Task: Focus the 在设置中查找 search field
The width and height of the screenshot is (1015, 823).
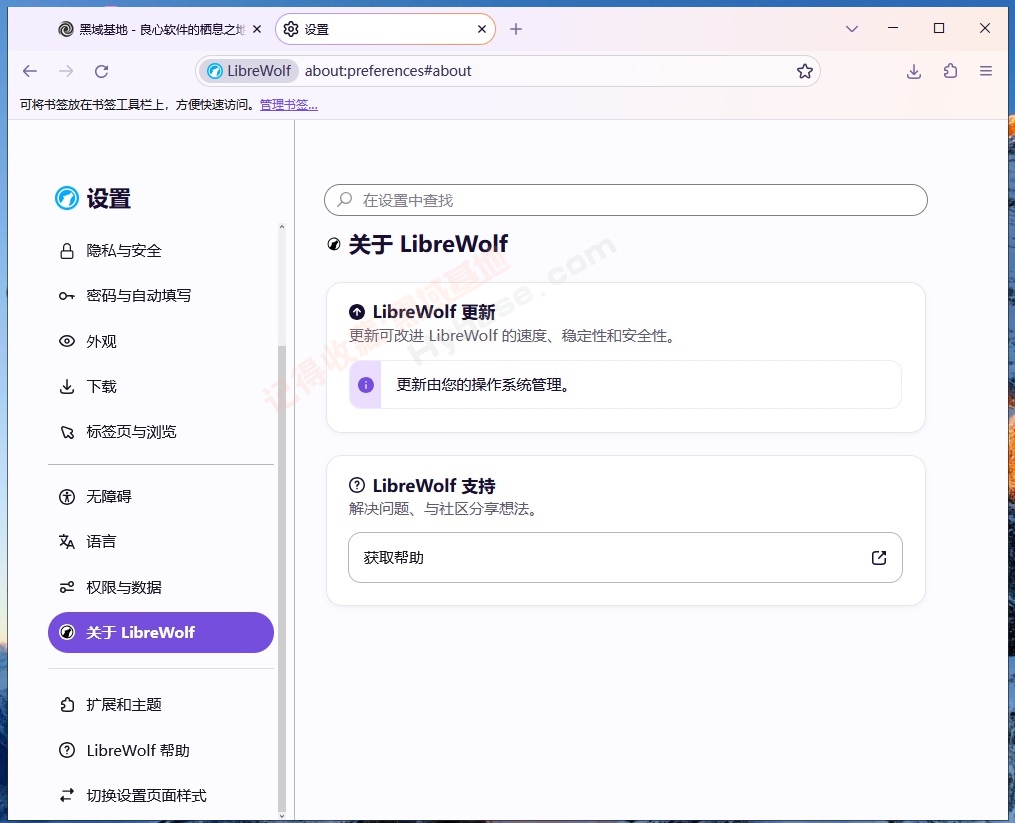Action: pos(625,200)
